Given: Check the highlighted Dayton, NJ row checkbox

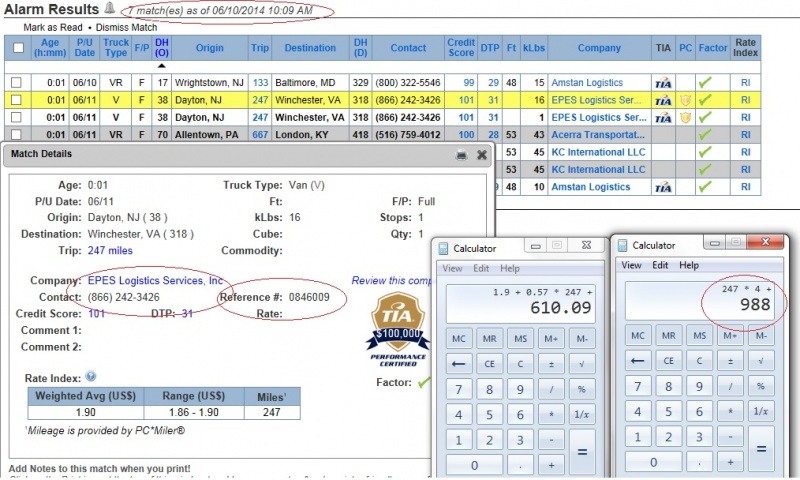Looking at the screenshot, I should pyautogui.click(x=16, y=99).
